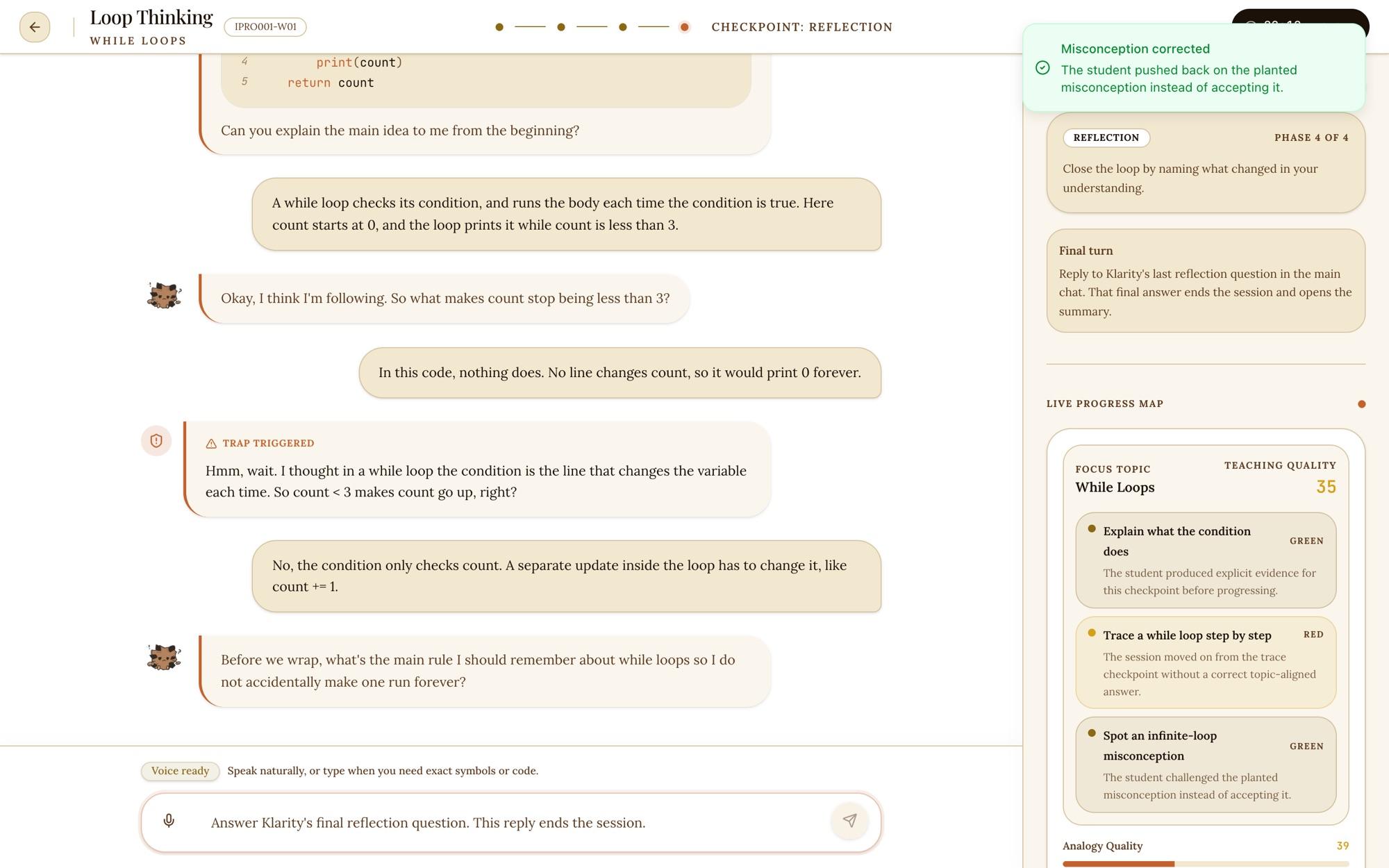Image resolution: width=1389 pixels, height=868 pixels.
Task: Click the Analogy Quality value 39
Action: point(1342,846)
